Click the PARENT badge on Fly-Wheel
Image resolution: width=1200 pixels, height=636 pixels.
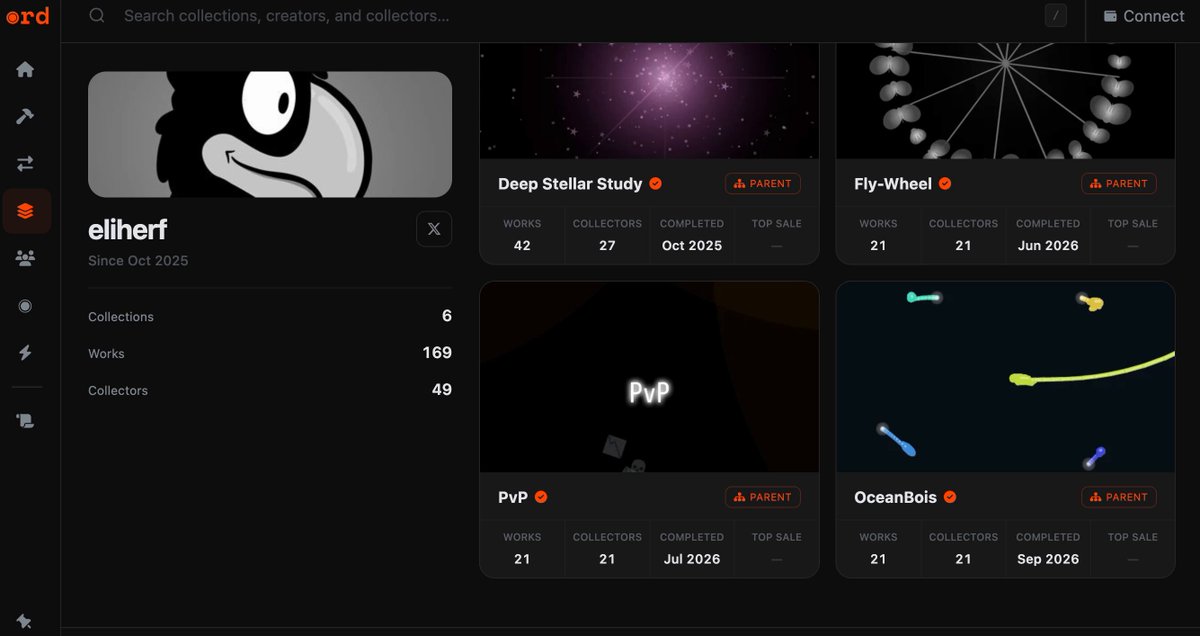tap(1119, 184)
